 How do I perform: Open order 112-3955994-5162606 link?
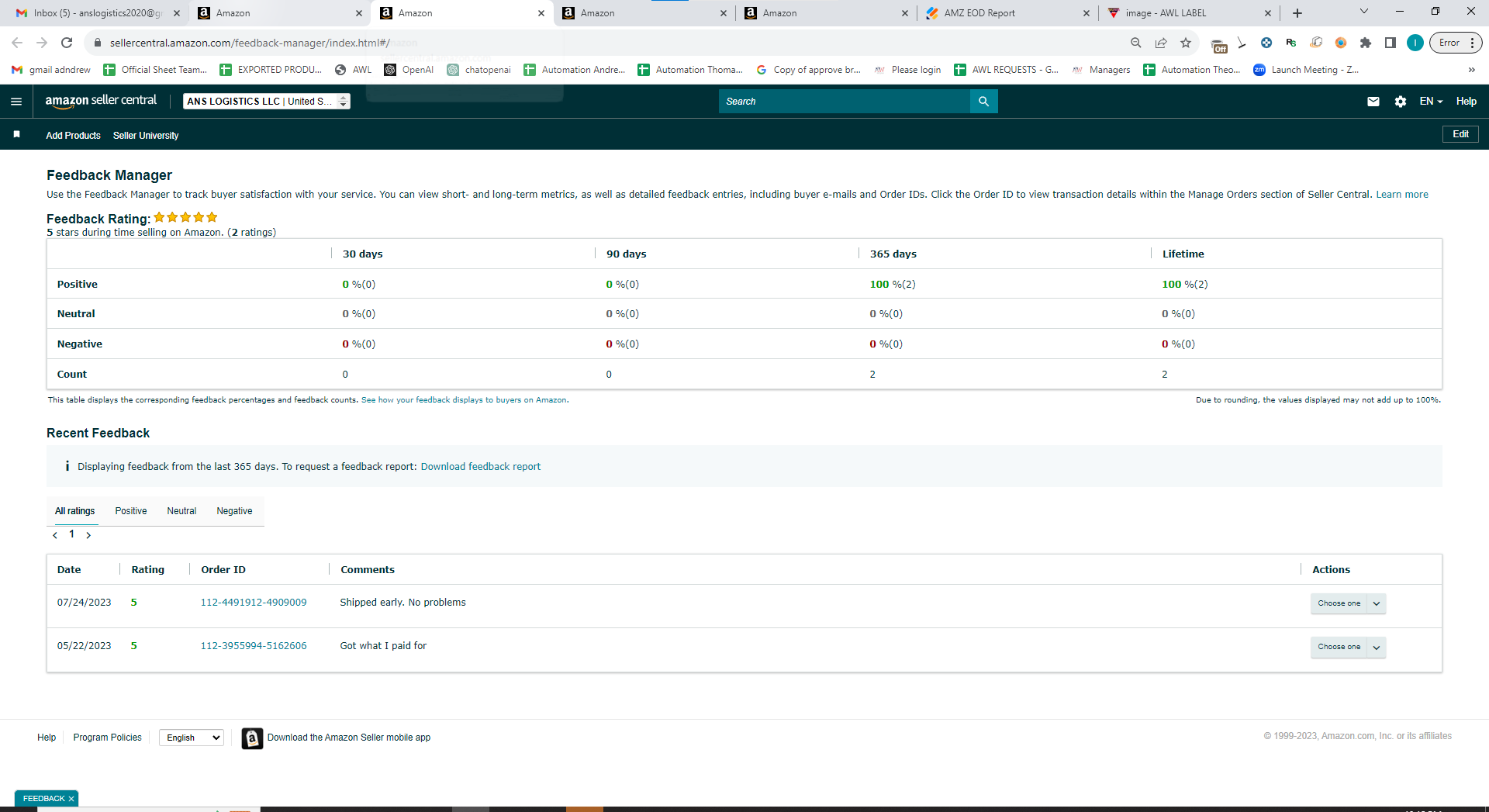coord(254,646)
